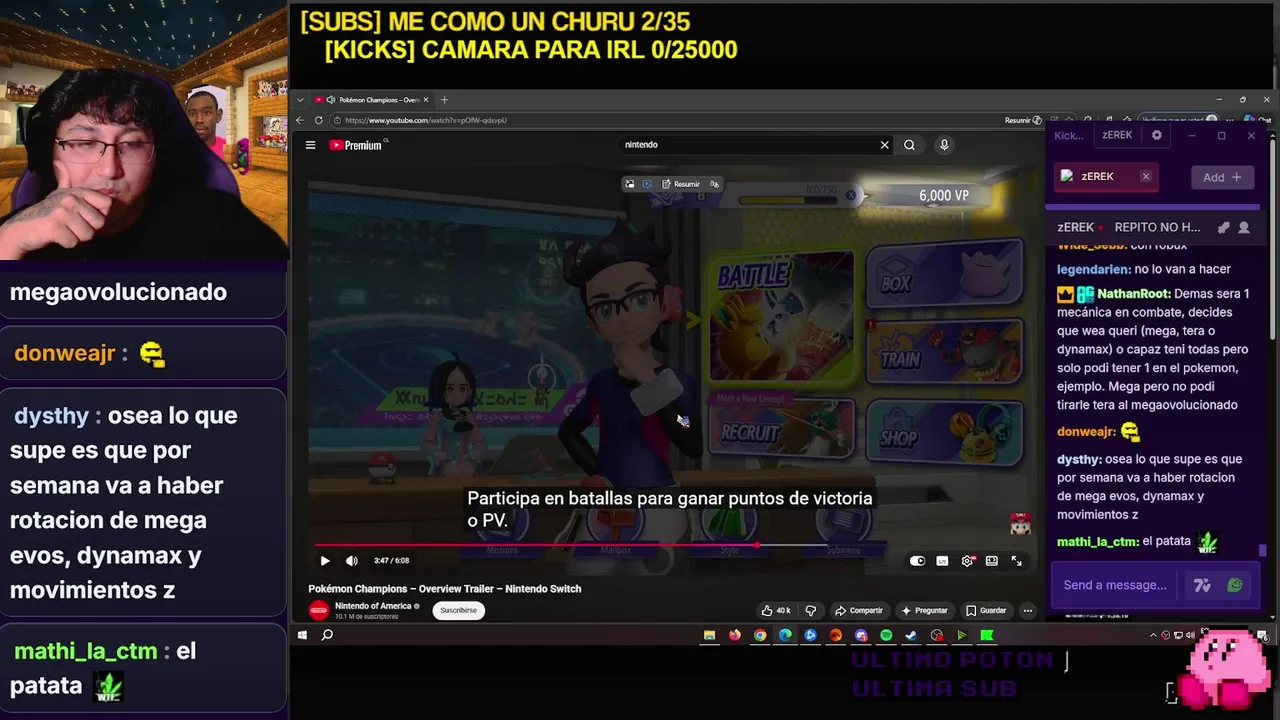Click username legendarien in chat

pos(1094,269)
